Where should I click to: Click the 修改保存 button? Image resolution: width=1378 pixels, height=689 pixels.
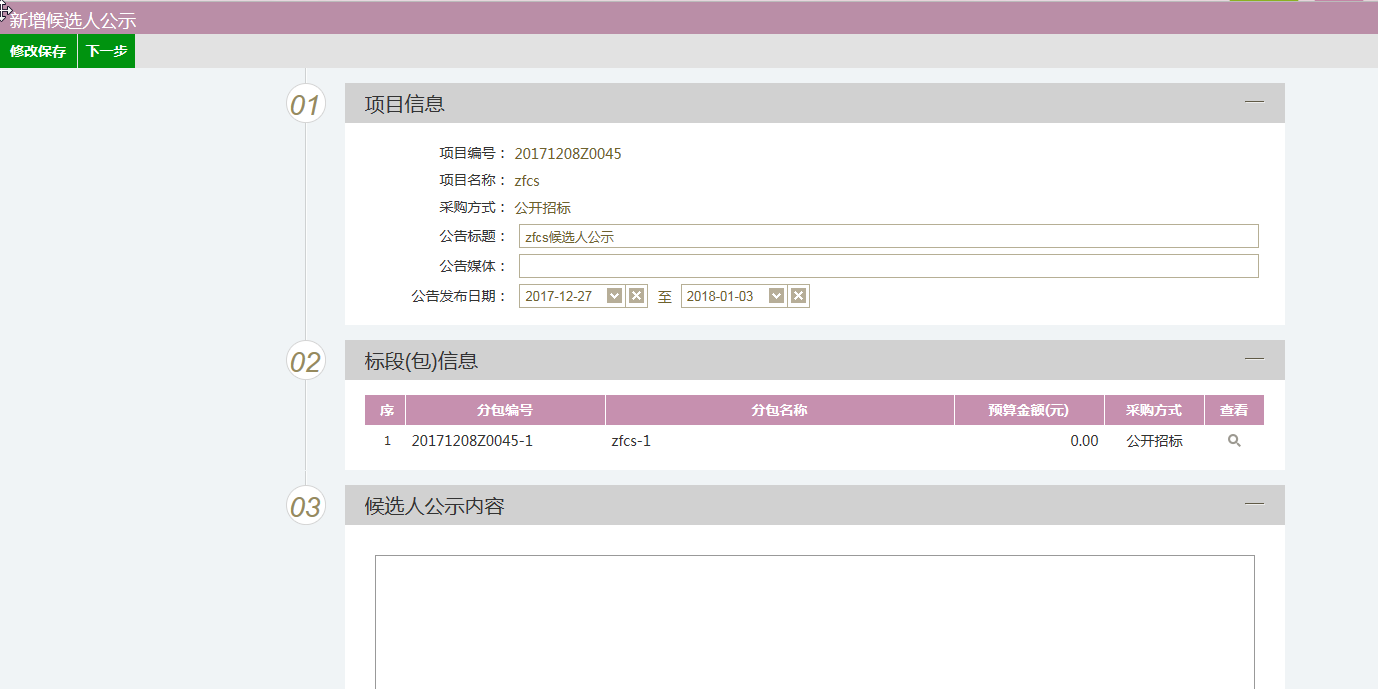point(38,51)
